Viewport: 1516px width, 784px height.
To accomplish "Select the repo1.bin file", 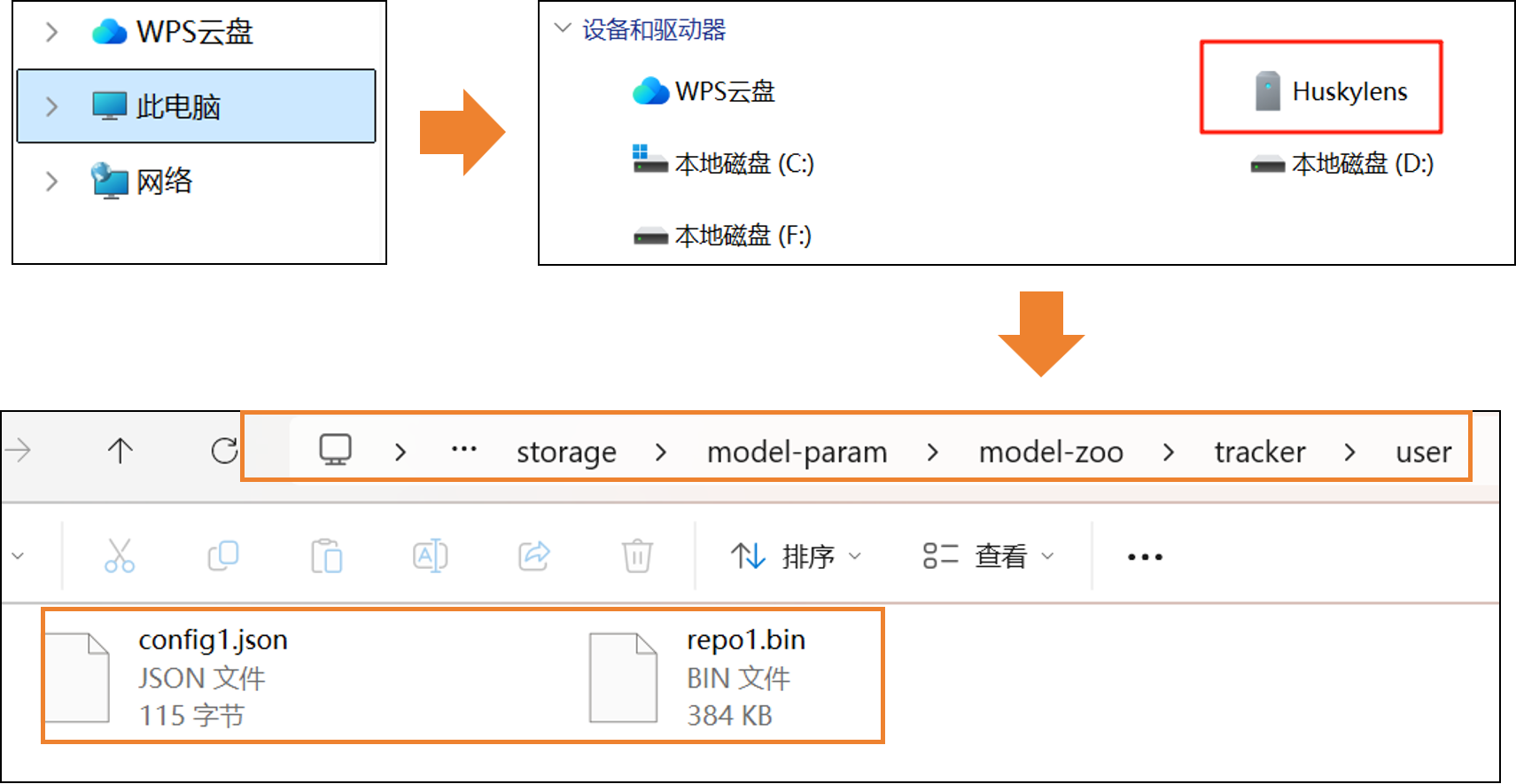I will pyautogui.click(x=744, y=677).
